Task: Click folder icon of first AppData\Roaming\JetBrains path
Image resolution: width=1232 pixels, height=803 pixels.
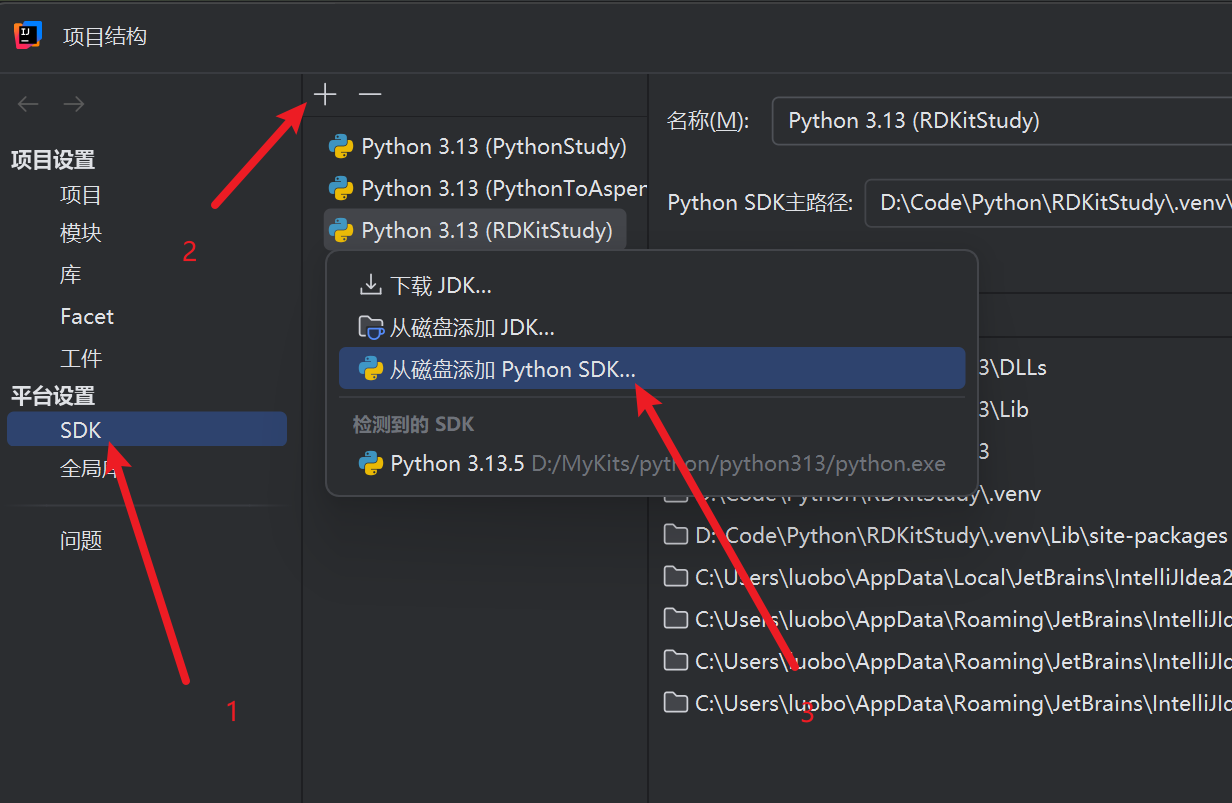Action: [676, 619]
